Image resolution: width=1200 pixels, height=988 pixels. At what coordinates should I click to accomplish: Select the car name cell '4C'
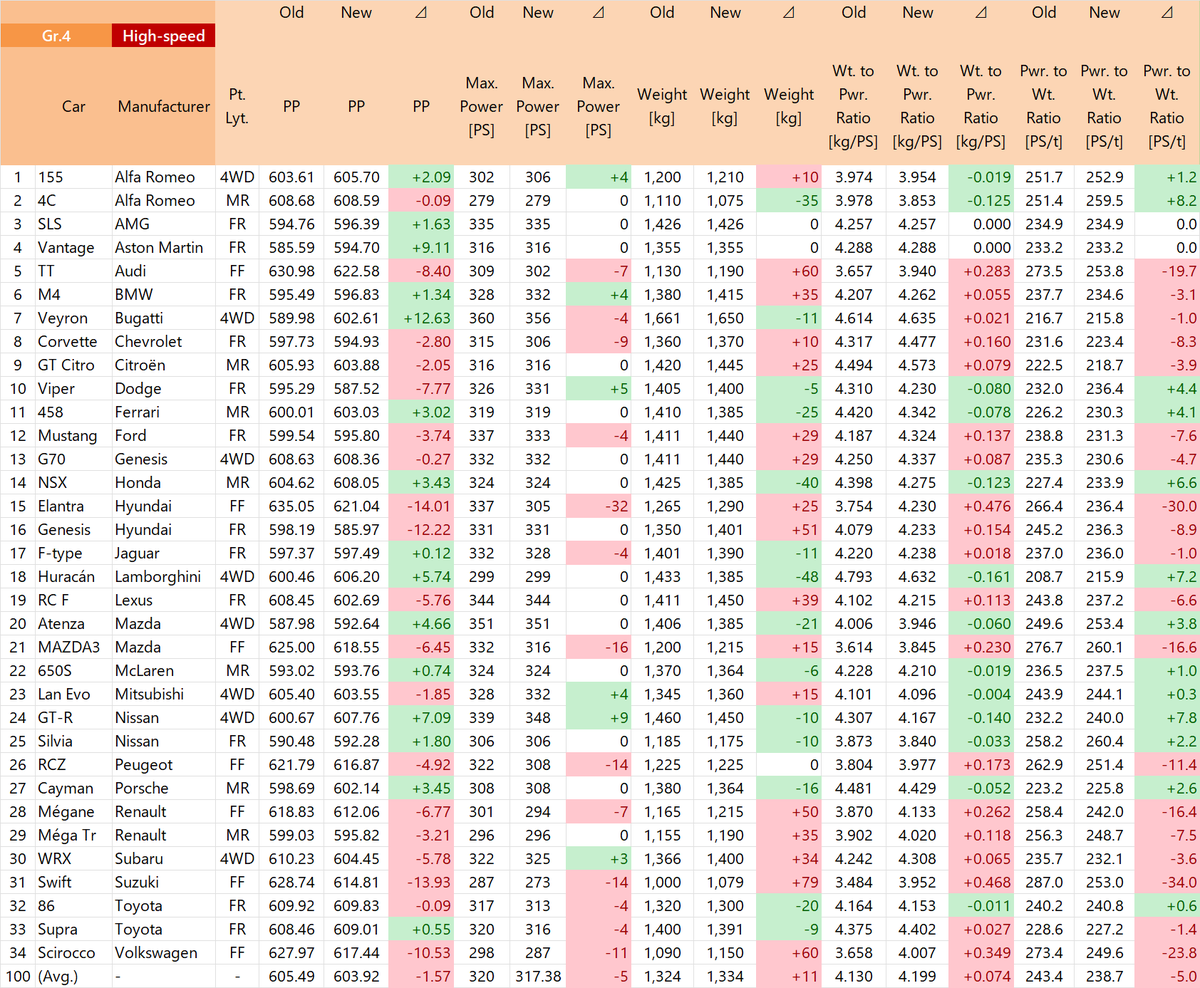click(74, 200)
